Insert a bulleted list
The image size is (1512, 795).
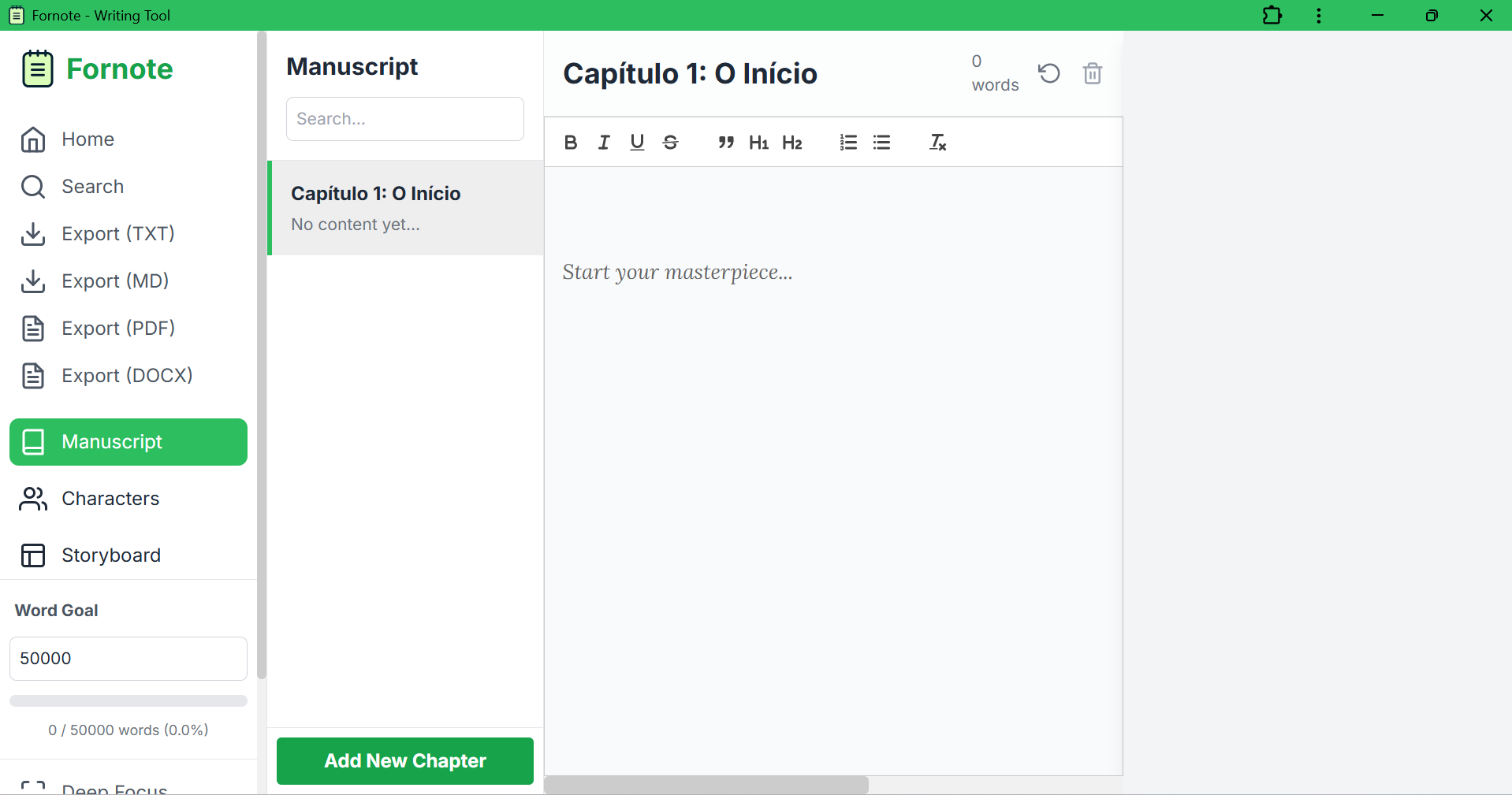click(x=881, y=143)
